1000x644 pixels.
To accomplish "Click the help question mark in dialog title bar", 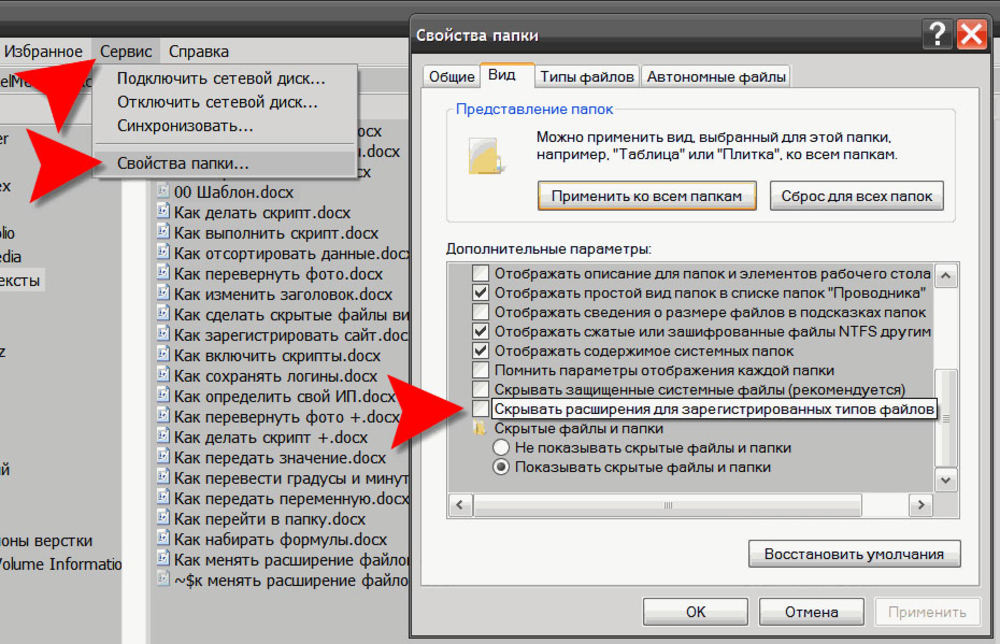I will (x=937, y=35).
